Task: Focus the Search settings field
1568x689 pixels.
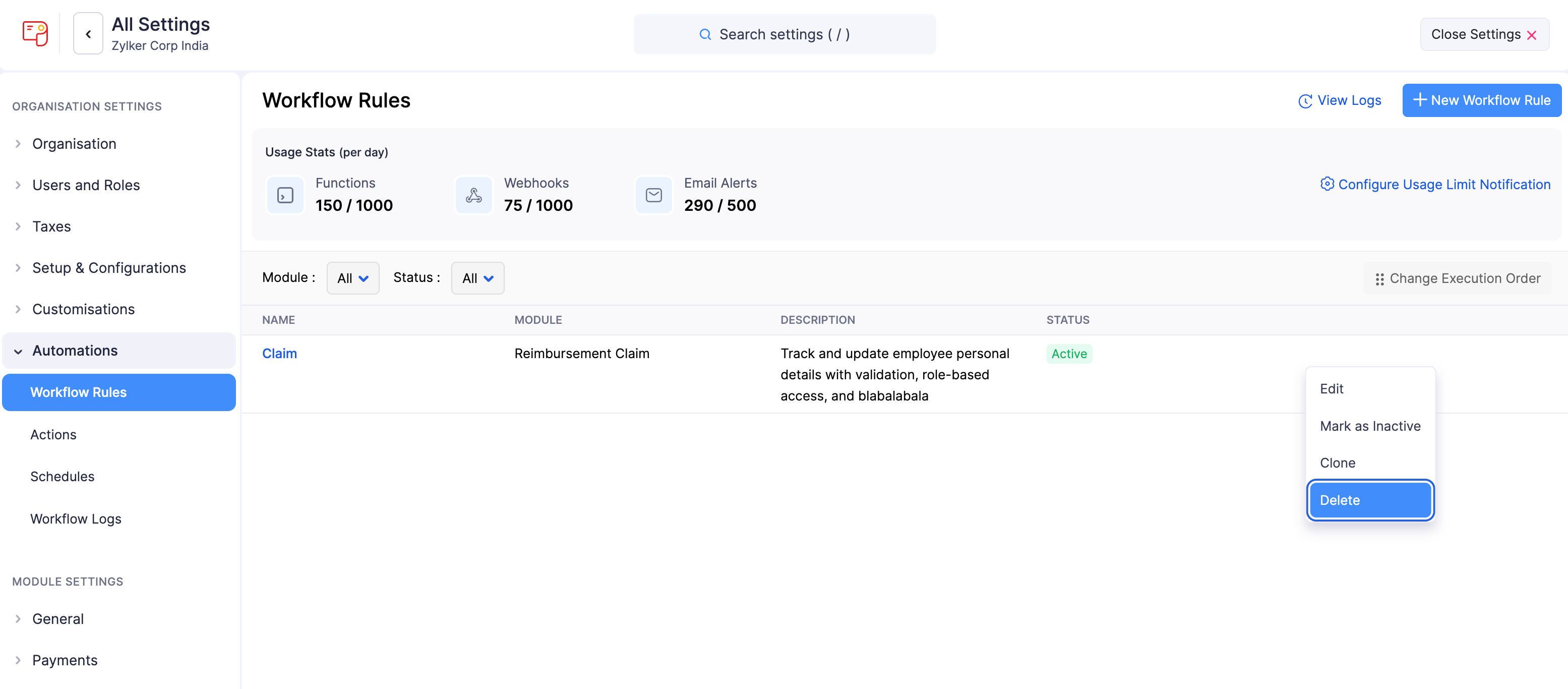Action: 785,35
